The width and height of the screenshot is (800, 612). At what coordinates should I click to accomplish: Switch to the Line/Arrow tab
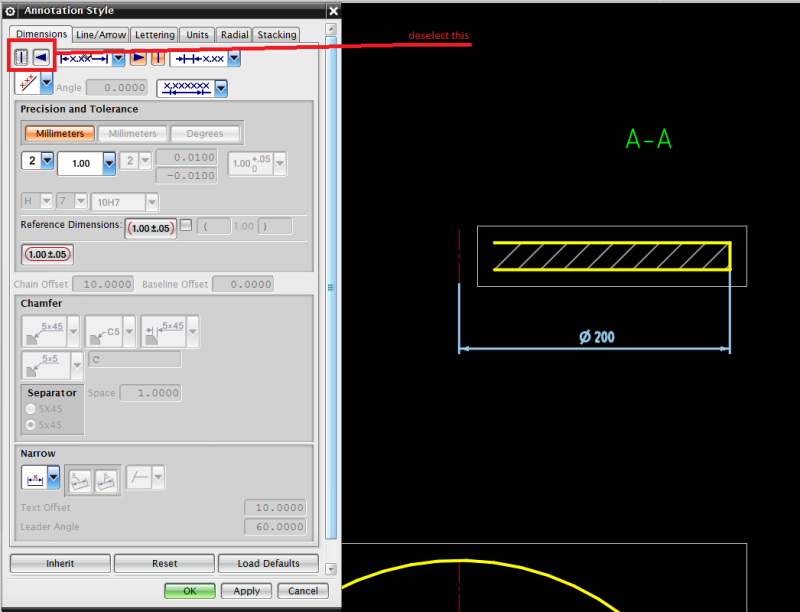[x=101, y=35]
